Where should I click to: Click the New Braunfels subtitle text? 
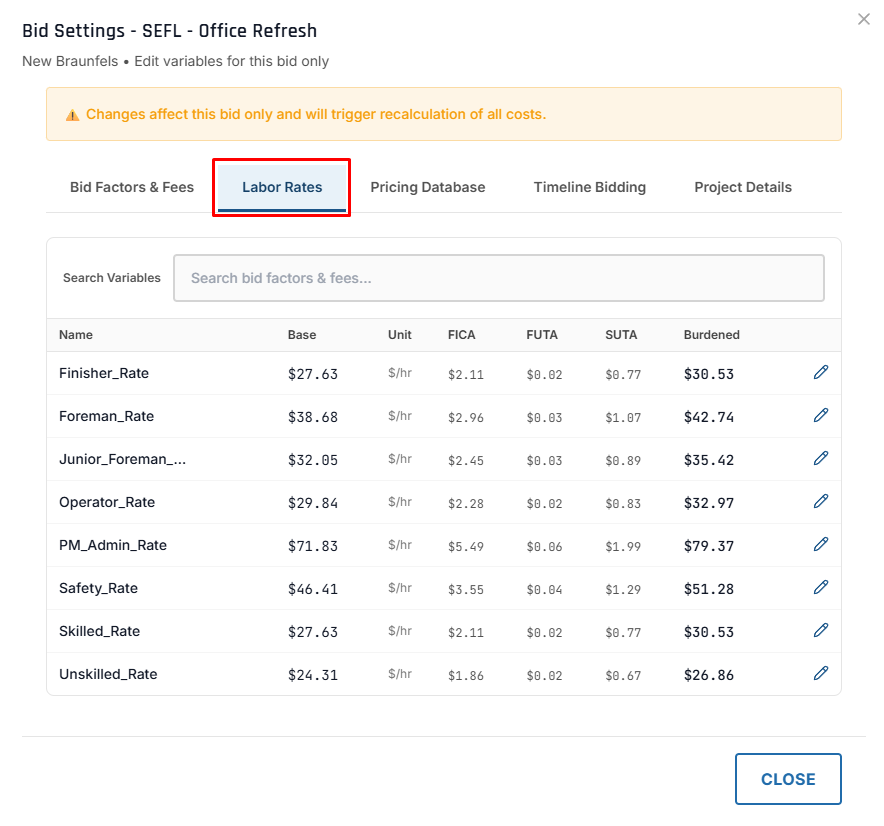(175, 61)
